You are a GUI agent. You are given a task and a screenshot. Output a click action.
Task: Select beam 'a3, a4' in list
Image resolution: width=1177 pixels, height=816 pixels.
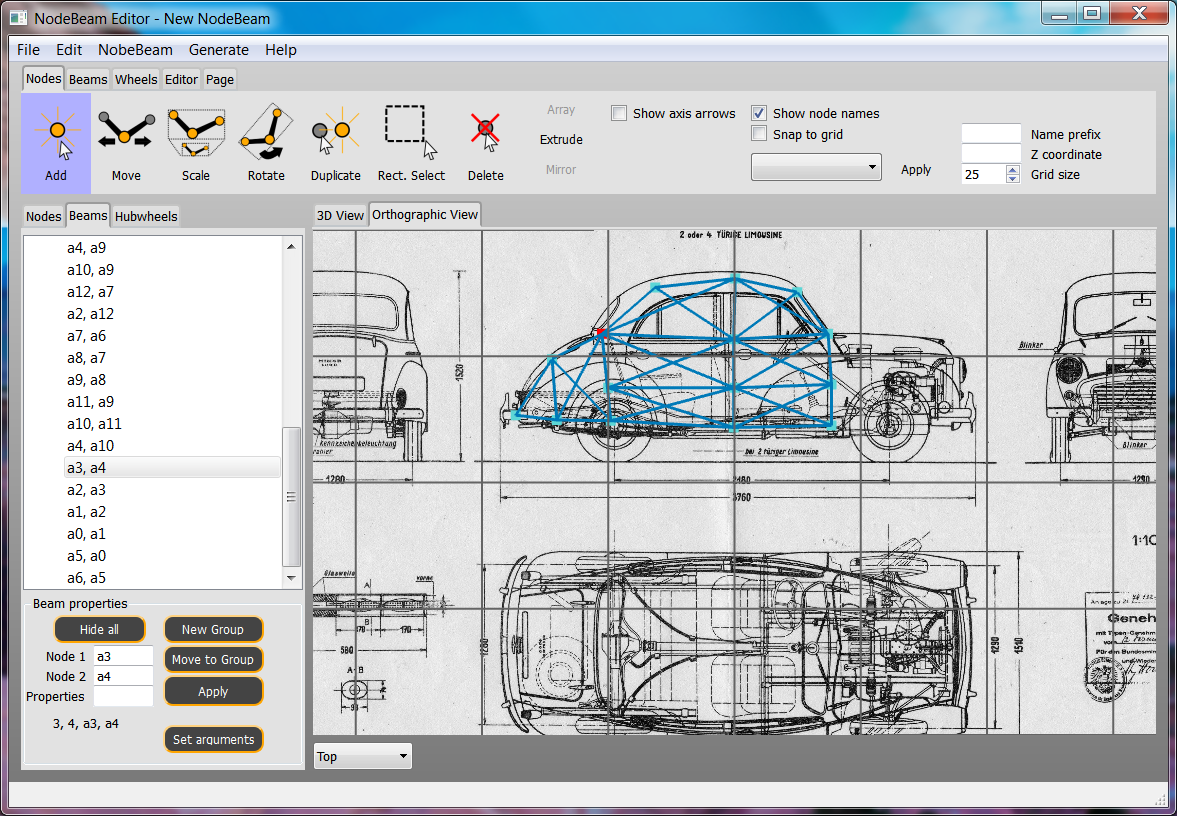tap(172, 468)
